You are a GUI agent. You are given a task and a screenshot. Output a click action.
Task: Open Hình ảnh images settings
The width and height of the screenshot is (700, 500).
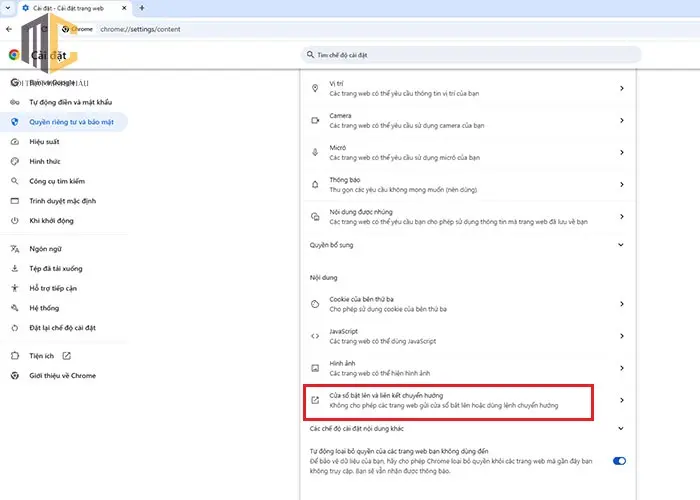point(468,368)
